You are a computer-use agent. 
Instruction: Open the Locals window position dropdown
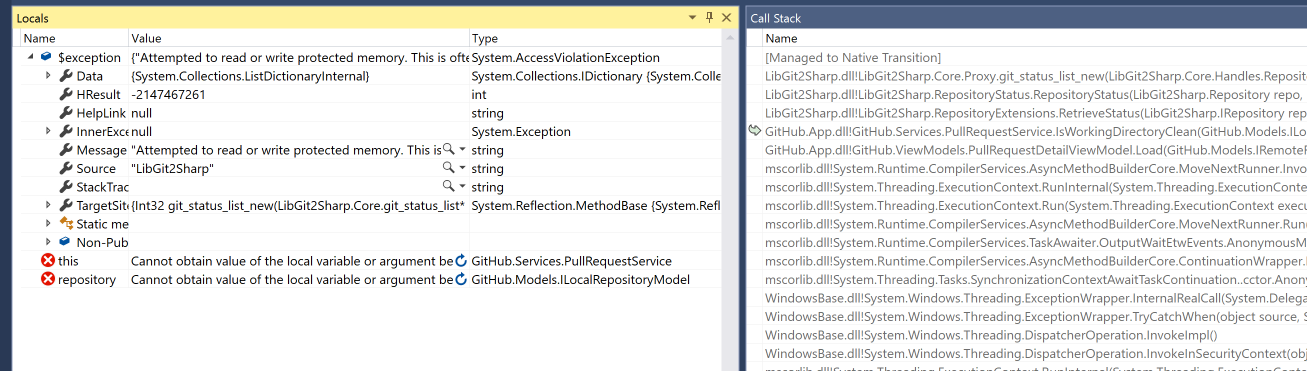pos(693,18)
